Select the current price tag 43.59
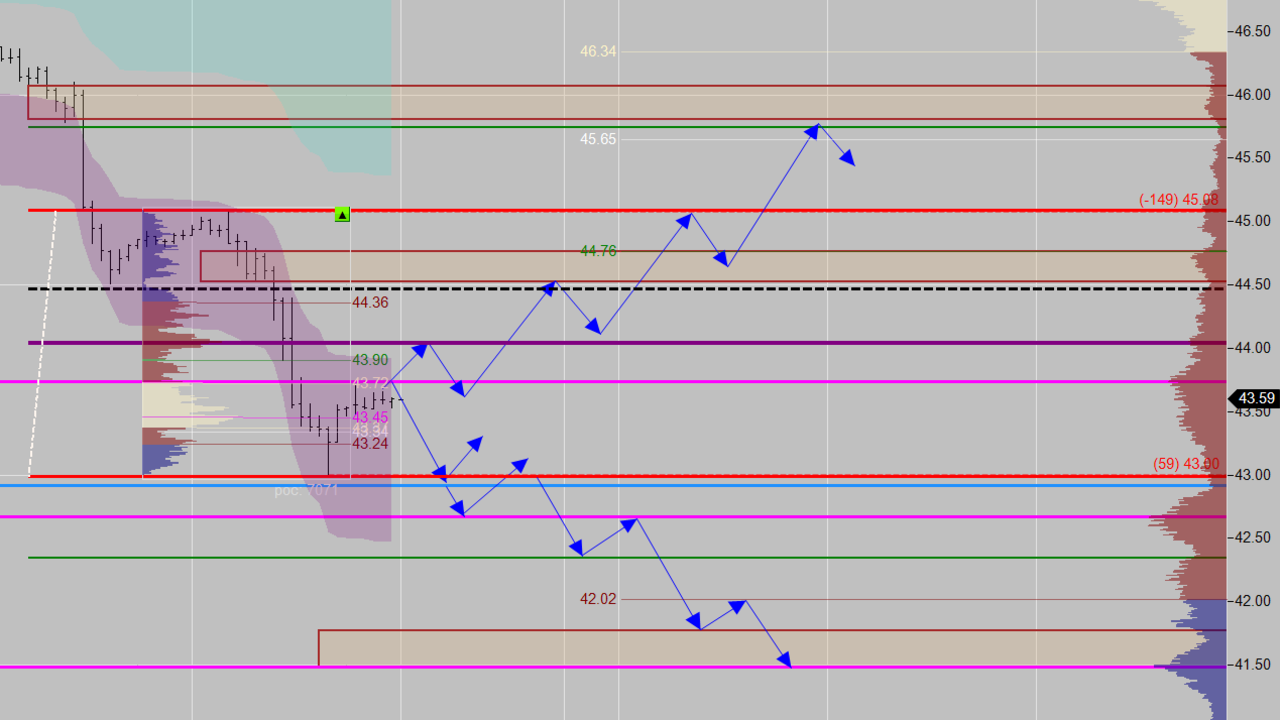This screenshot has height=720, width=1280. pyautogui.click(x=1256, y=398)
